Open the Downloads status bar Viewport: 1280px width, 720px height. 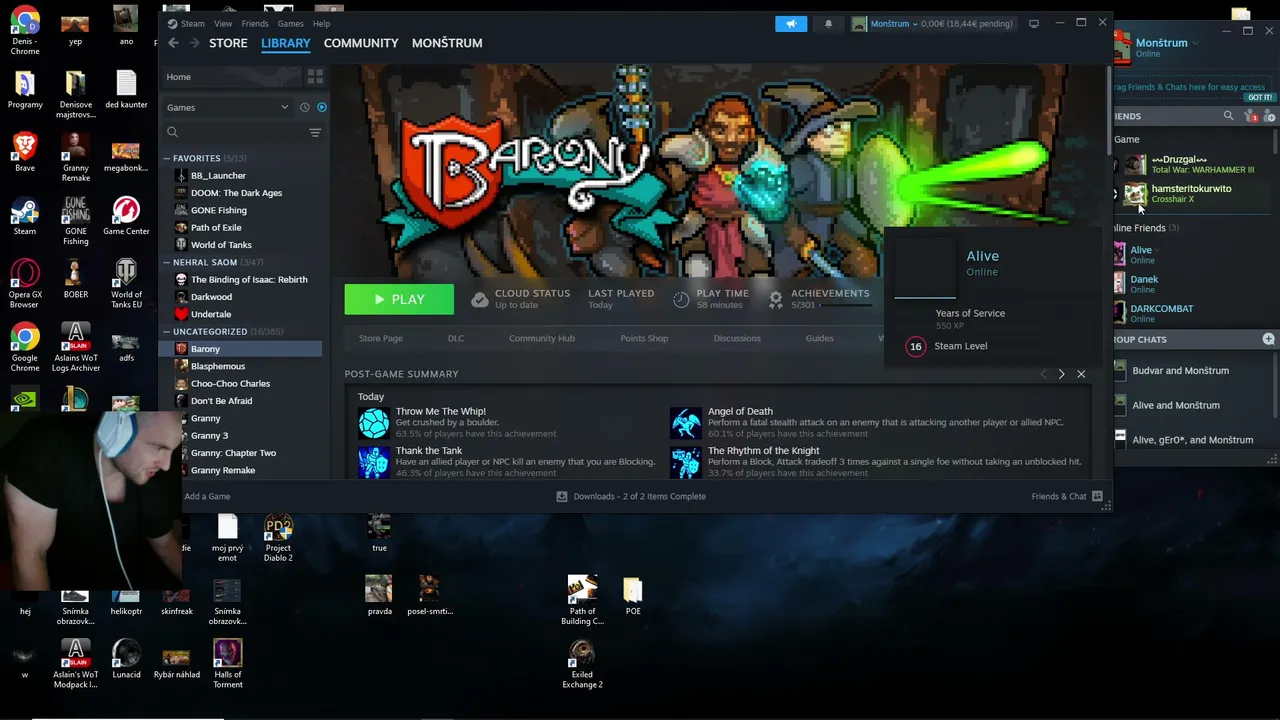[x=631, y=496]
